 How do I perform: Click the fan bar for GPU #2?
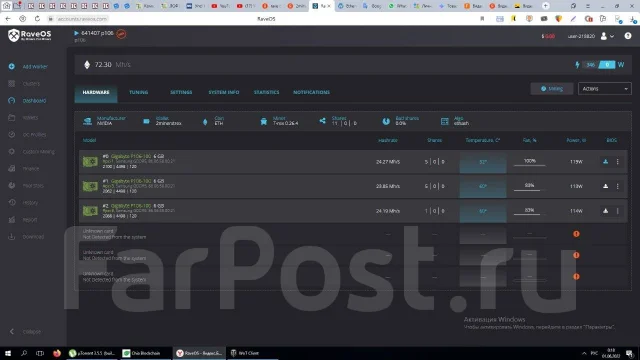click(x=529, y=211)
